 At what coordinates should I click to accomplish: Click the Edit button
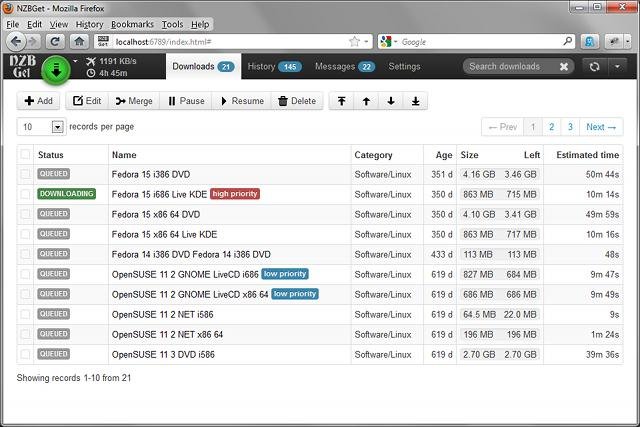tap(87, 101)
